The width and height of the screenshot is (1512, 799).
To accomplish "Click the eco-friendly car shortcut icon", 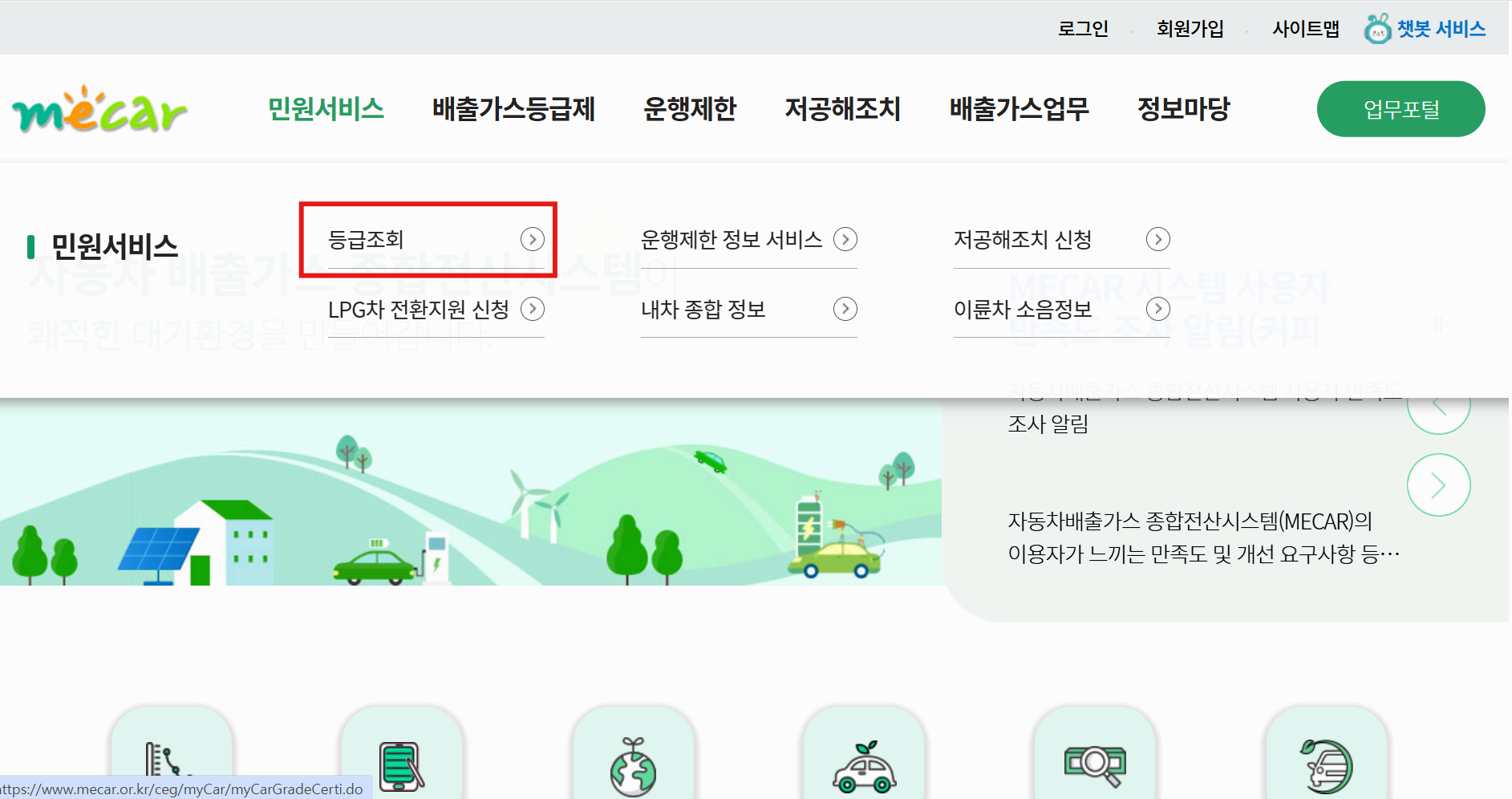I will click(863, 762).
